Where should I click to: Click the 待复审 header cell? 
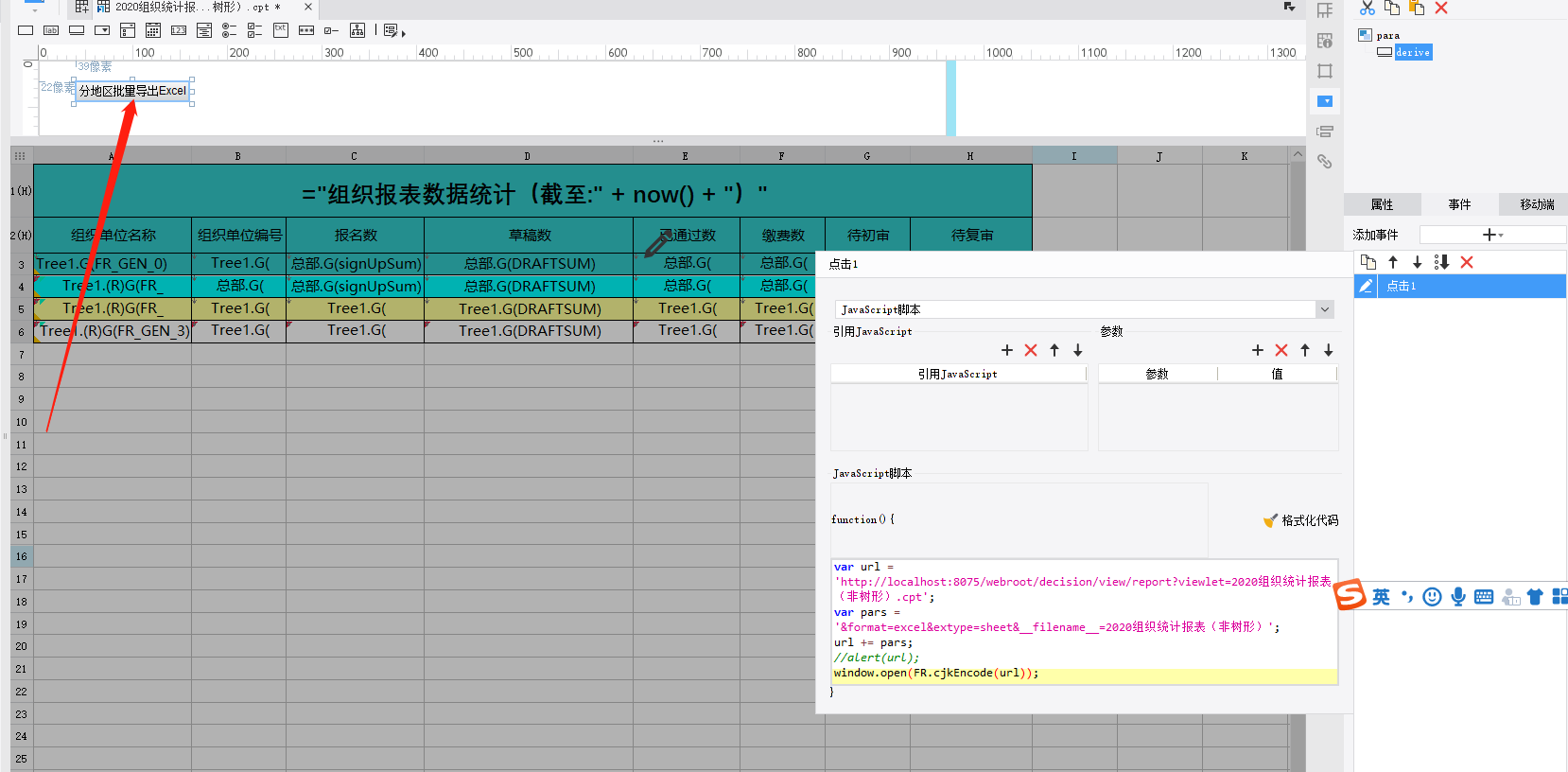971,235
